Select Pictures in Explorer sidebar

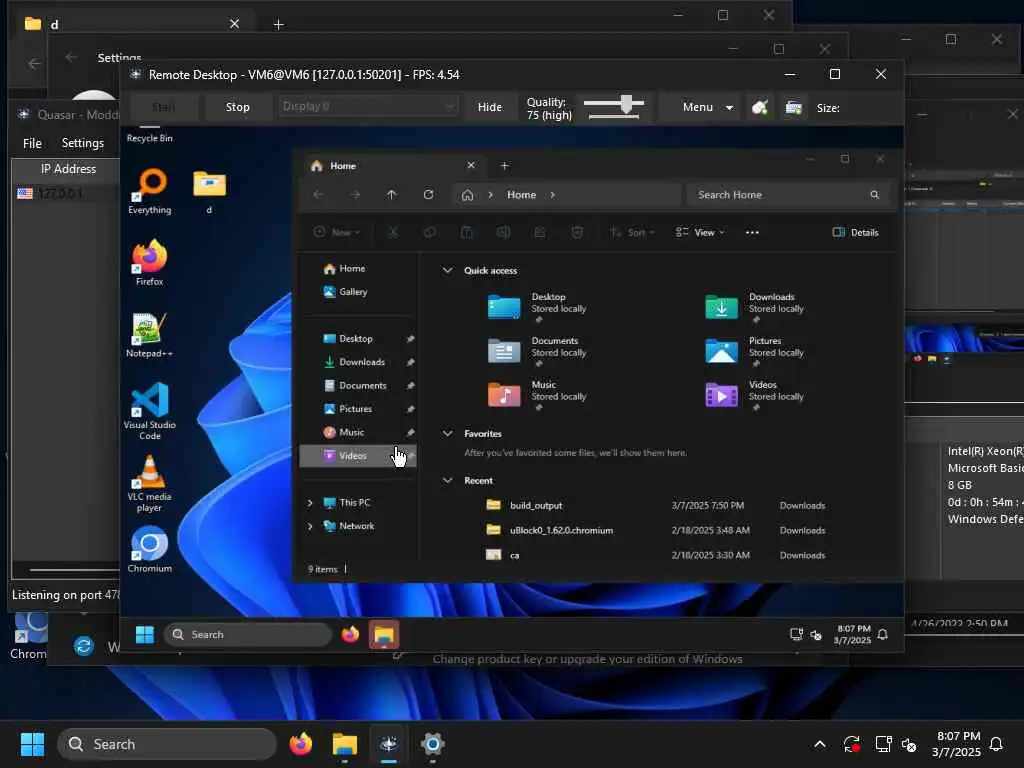coord(359,409)
